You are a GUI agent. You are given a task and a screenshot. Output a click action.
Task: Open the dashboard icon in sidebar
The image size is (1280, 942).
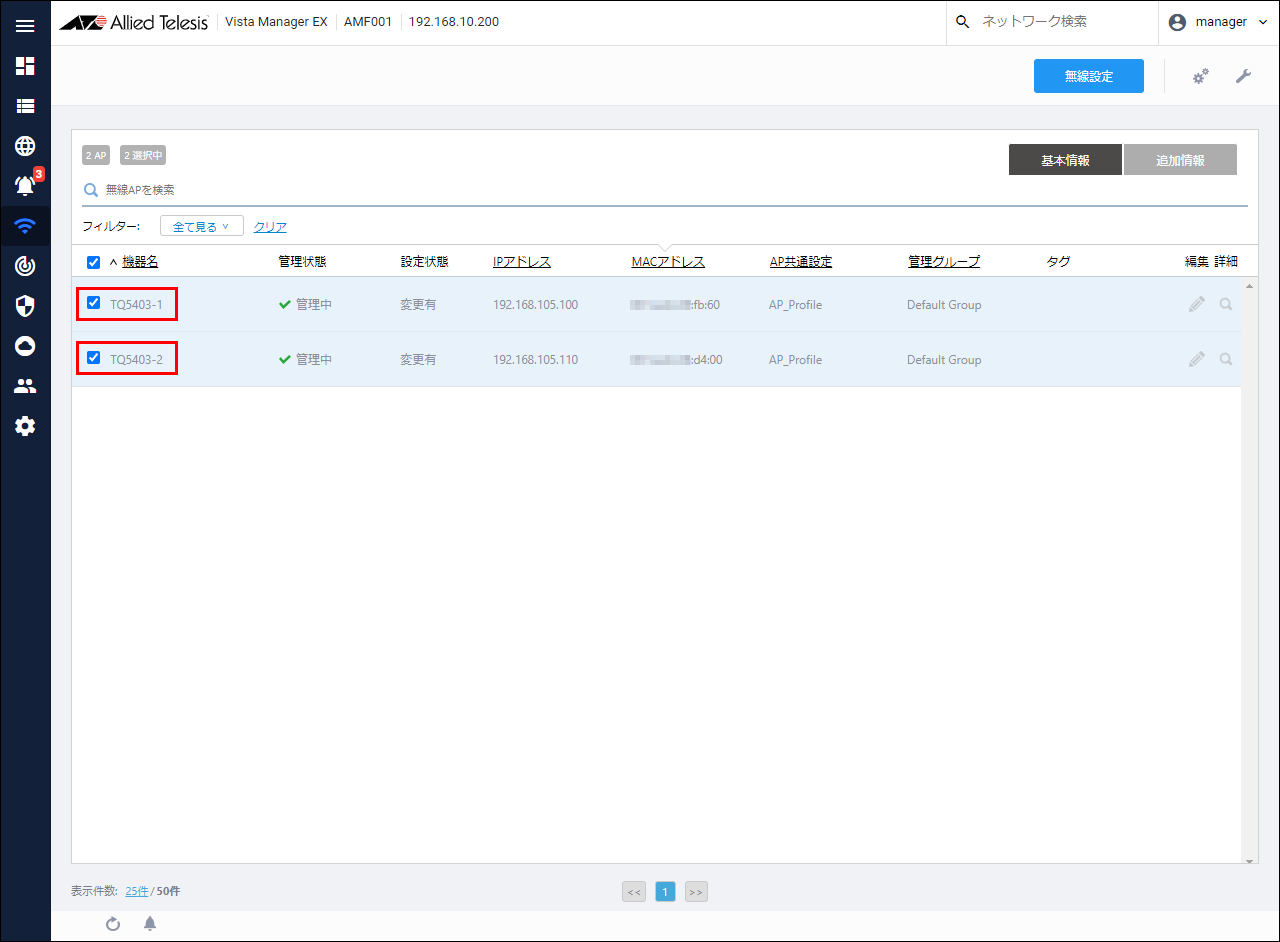(25, 66)
